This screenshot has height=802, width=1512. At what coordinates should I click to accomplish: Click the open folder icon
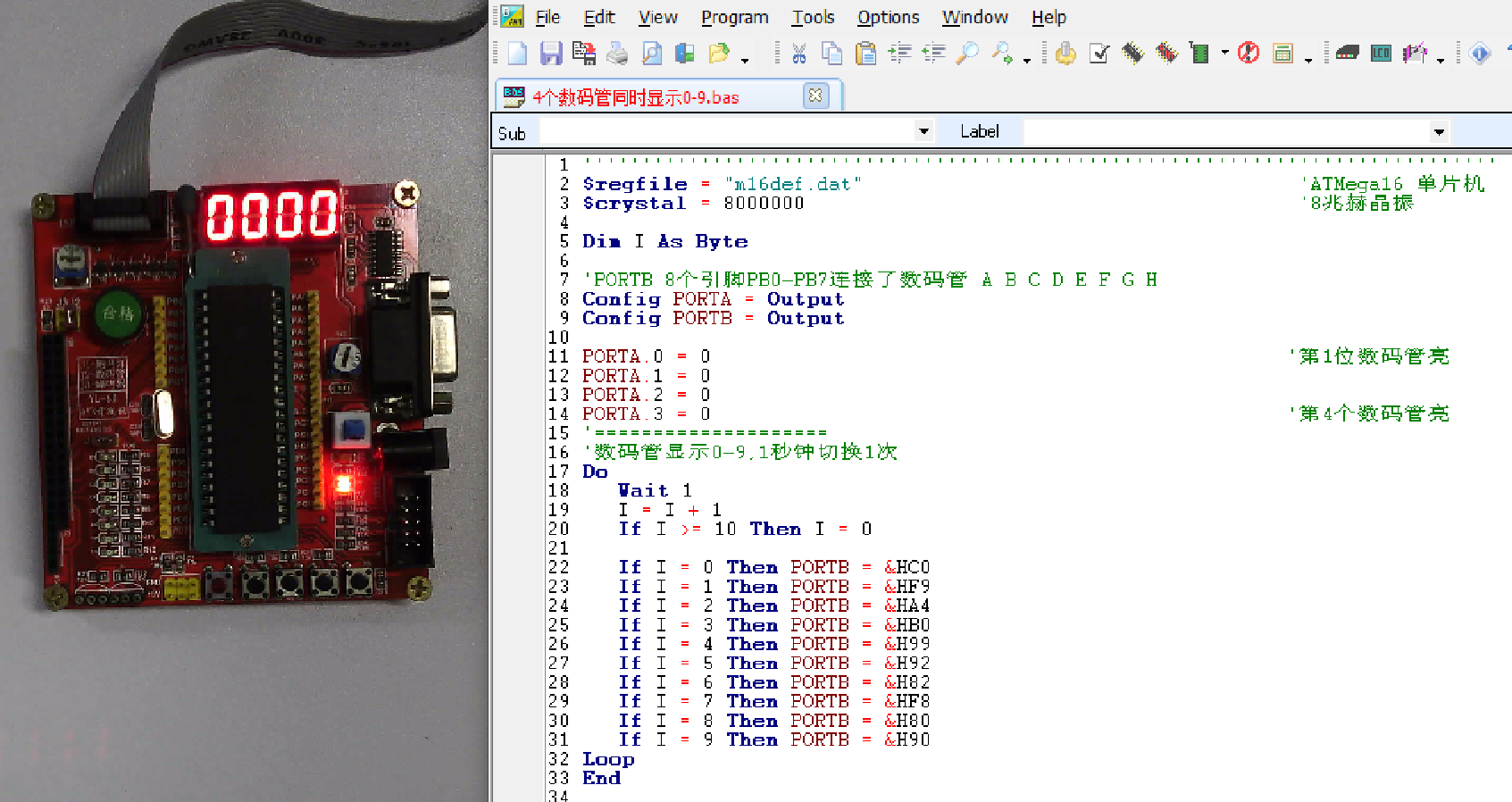click(x=718, y=54)
